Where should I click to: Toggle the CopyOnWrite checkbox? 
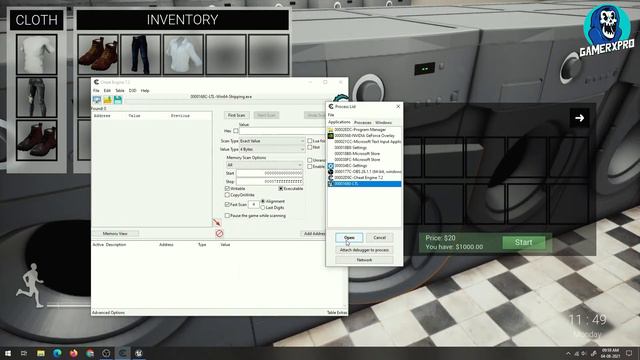tap(227, 195)
